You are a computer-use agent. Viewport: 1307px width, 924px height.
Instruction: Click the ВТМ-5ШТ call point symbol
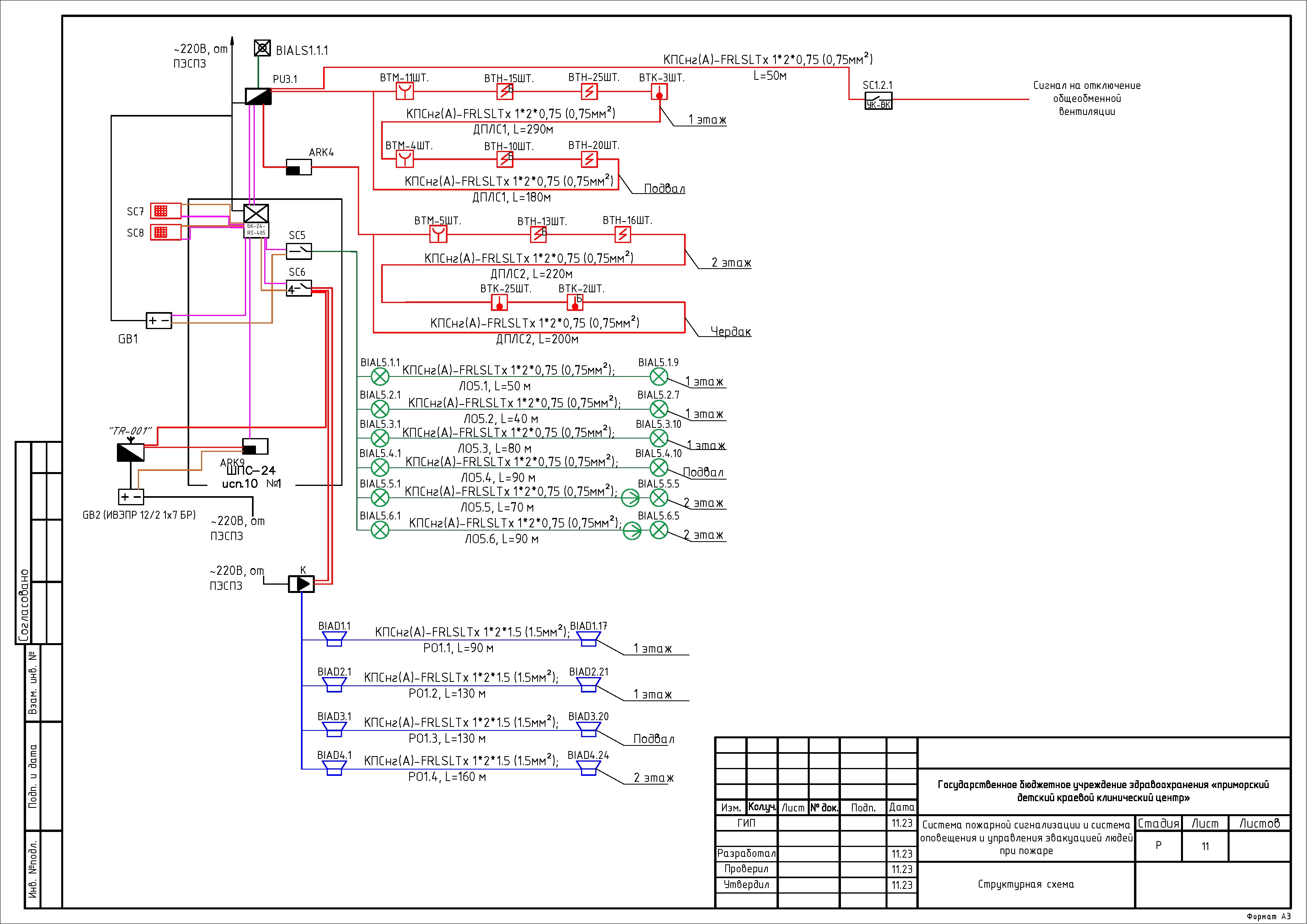438,234
